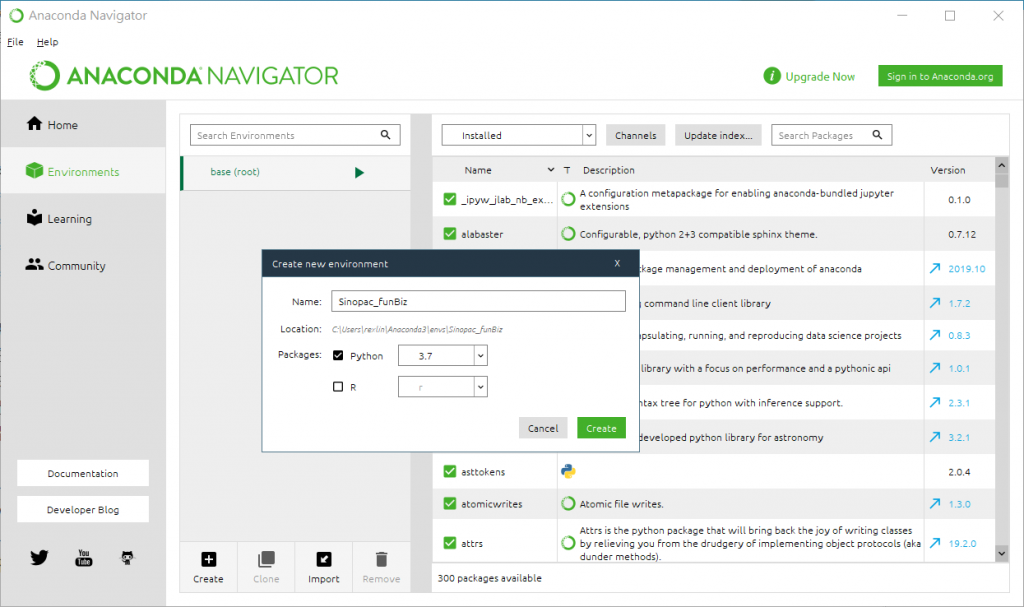Screen dimensions: 1024x607
Task: Cancel the new environment dialog
Action: coord(543,428)
